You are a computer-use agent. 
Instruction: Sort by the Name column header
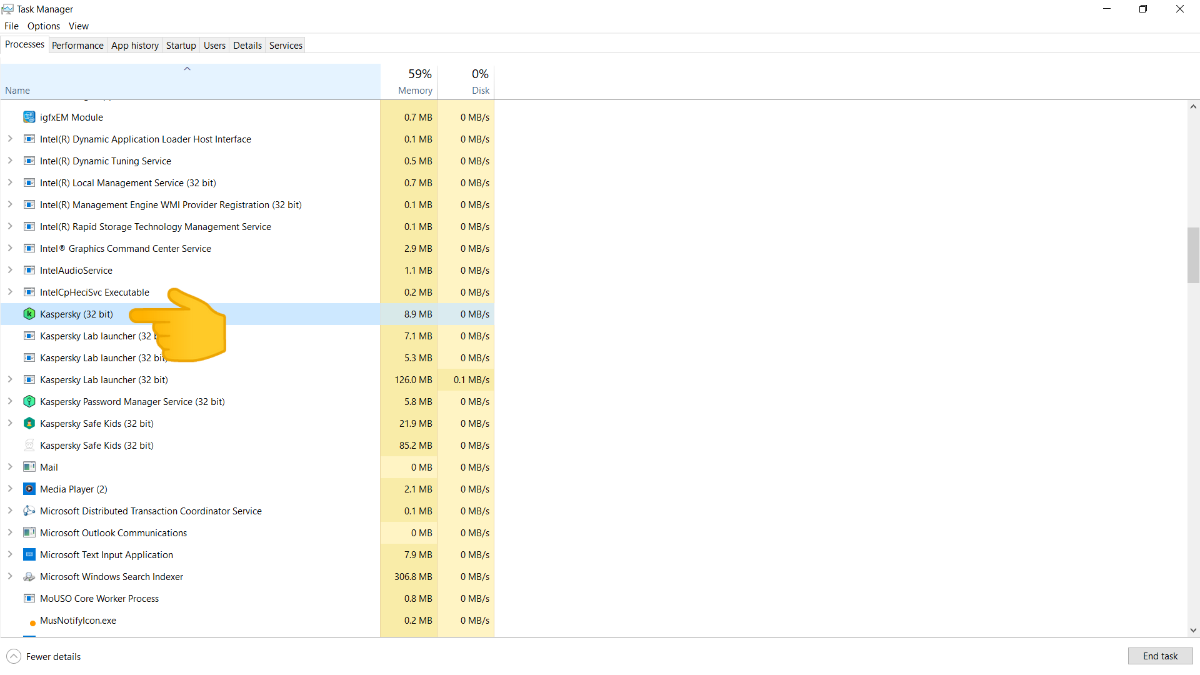point(190,82)
